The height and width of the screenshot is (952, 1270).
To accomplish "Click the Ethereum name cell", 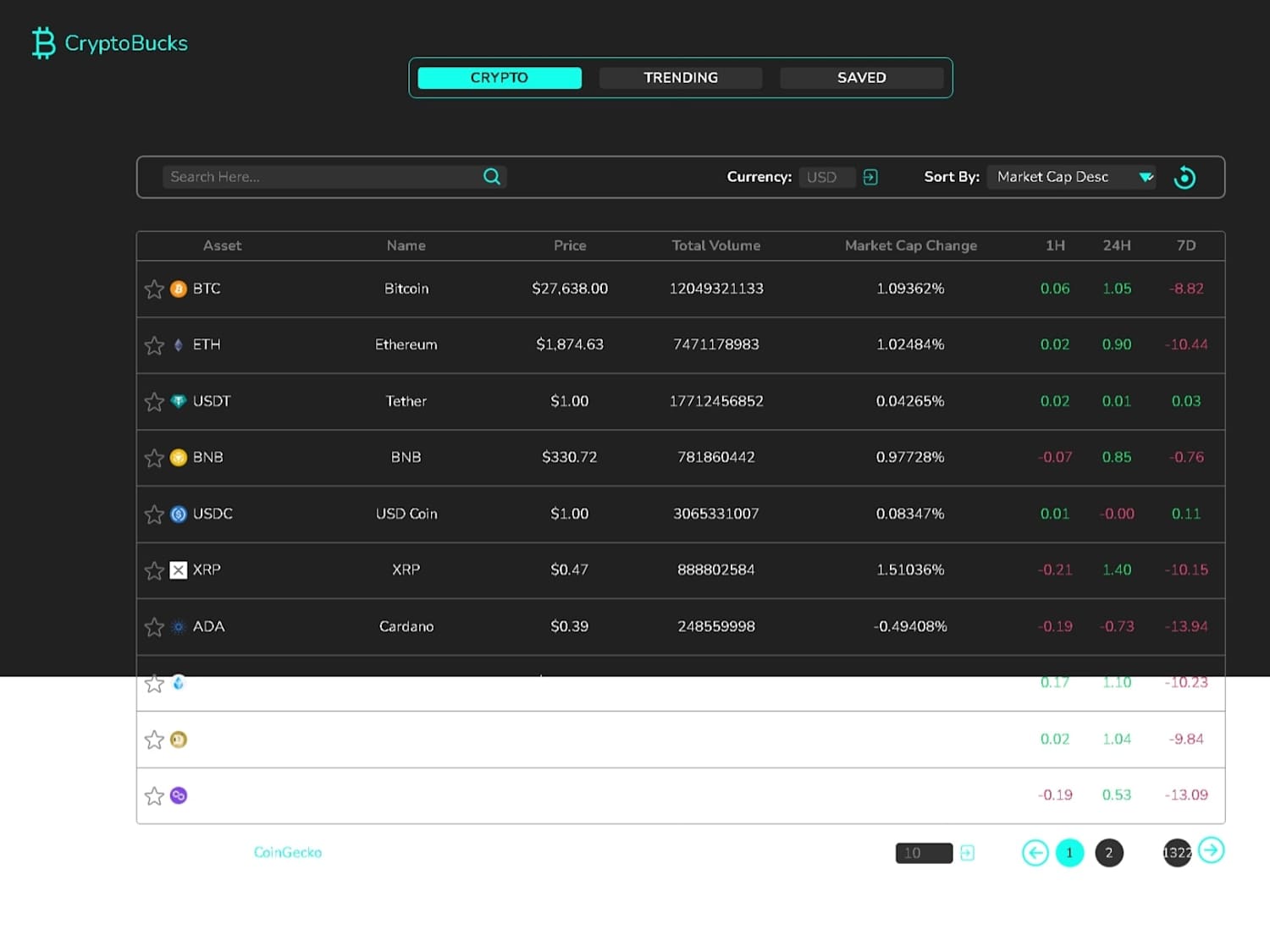I will 406,344.
